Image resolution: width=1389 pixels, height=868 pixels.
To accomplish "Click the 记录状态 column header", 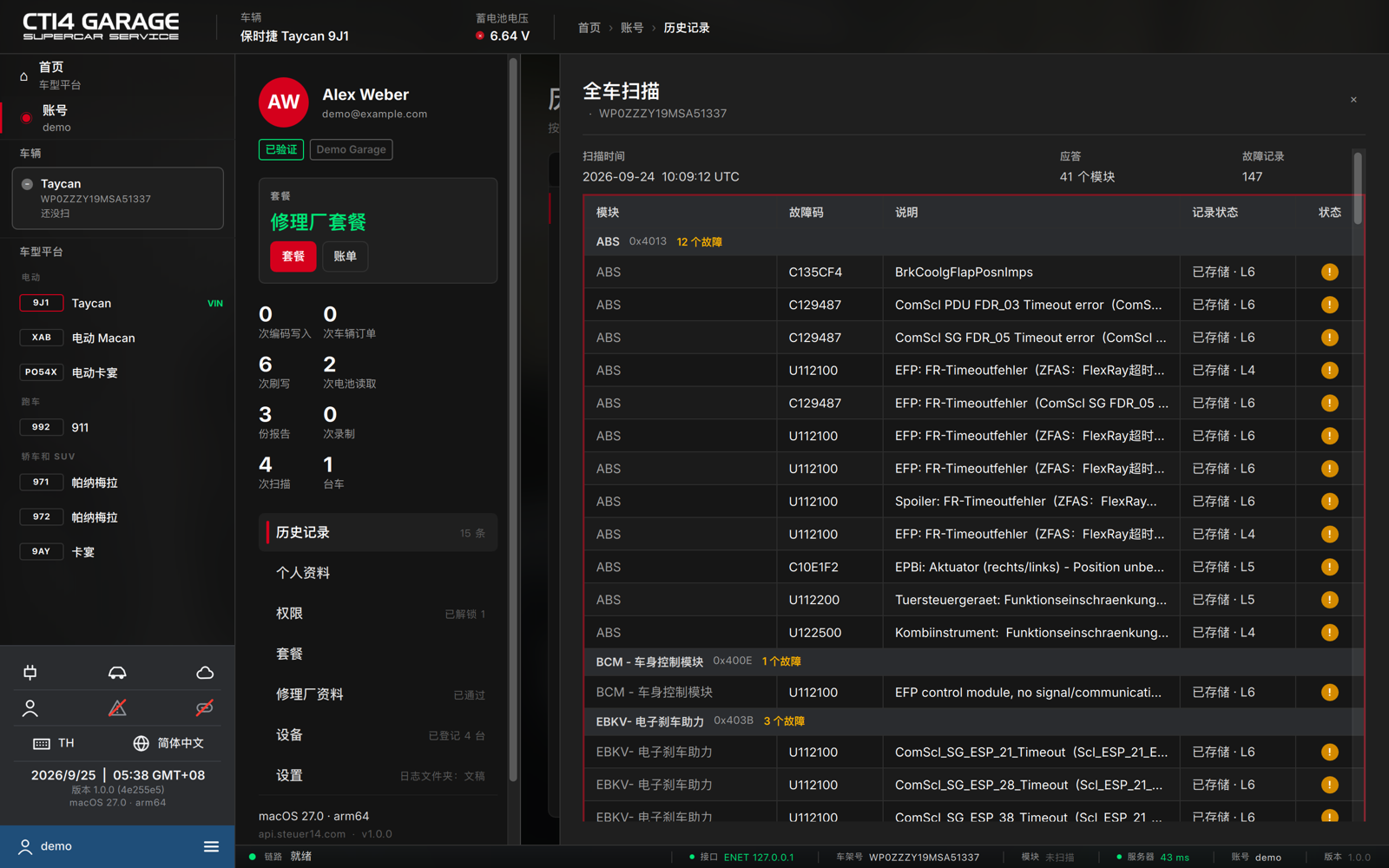I will (x=1215, y=213).
